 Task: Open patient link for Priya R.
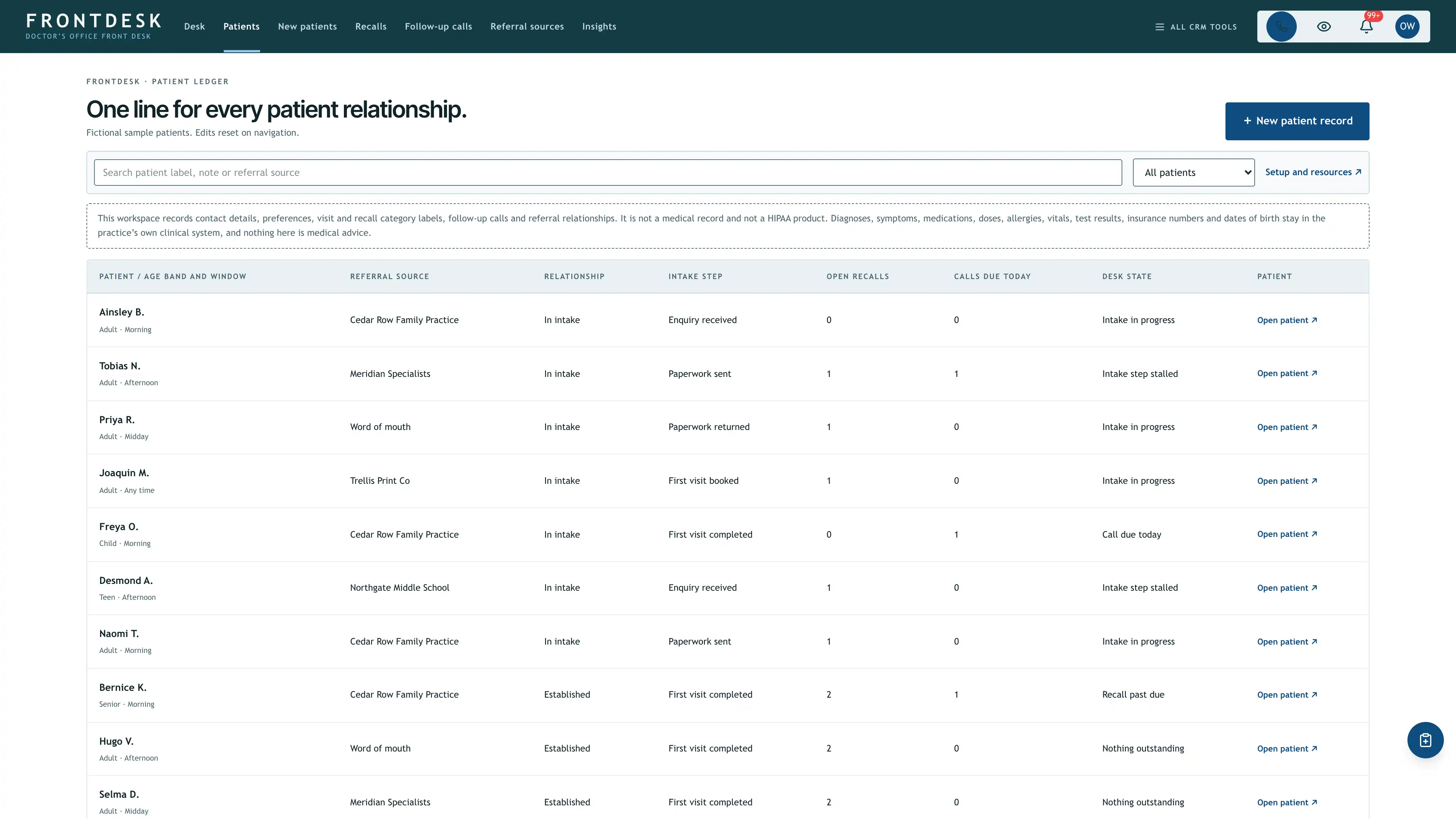pos(1287,427)
